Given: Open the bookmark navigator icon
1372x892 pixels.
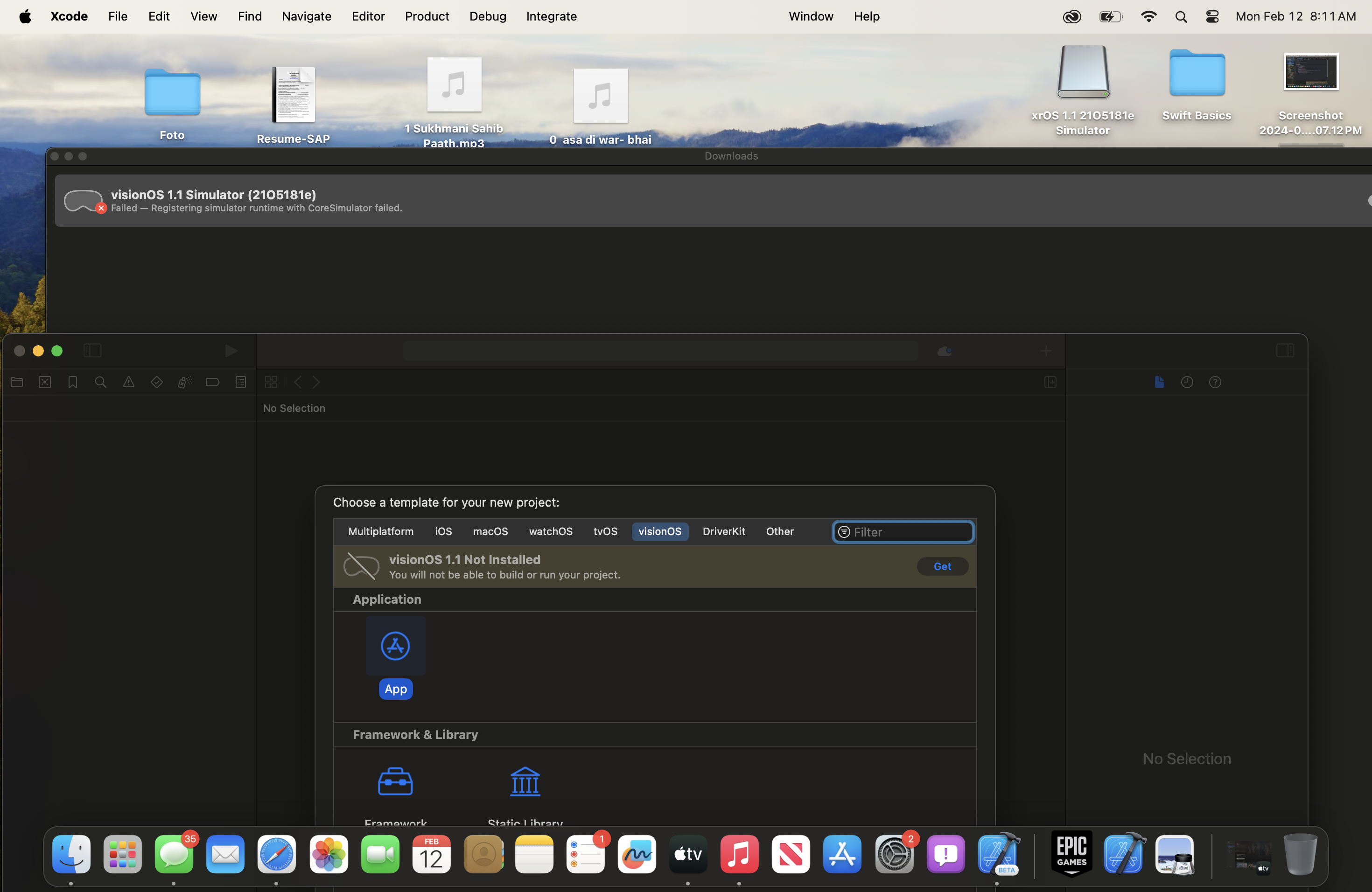Looking at the screenshot, I should [73, 382].
